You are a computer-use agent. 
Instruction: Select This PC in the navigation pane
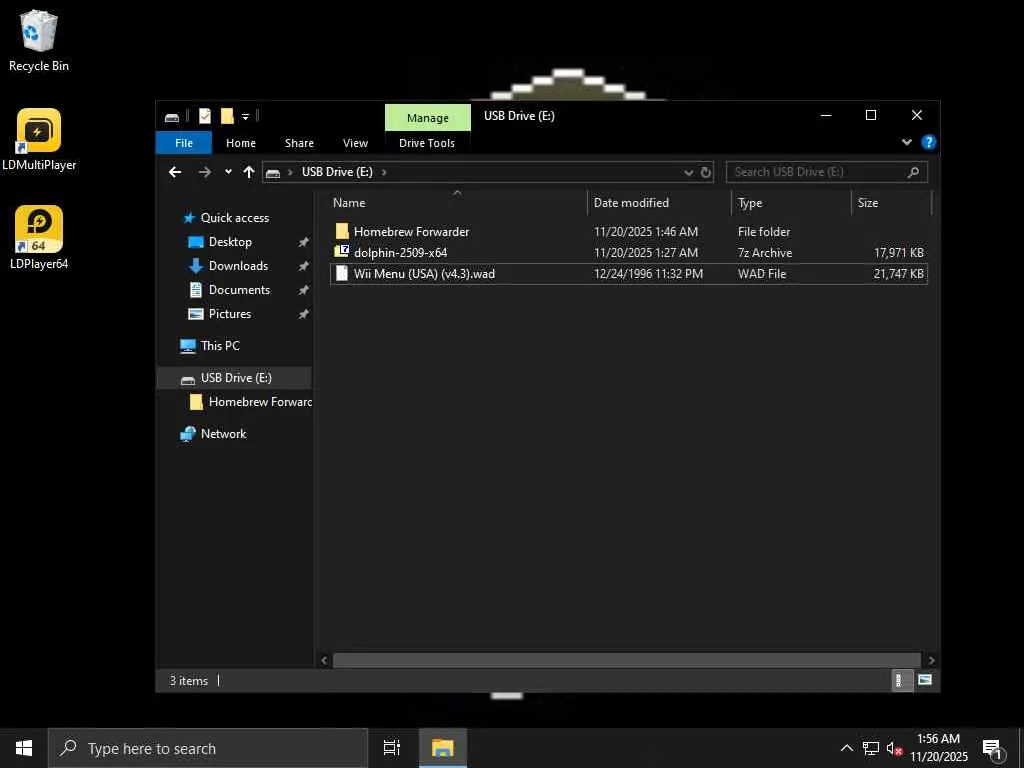[x=220, y=345]
